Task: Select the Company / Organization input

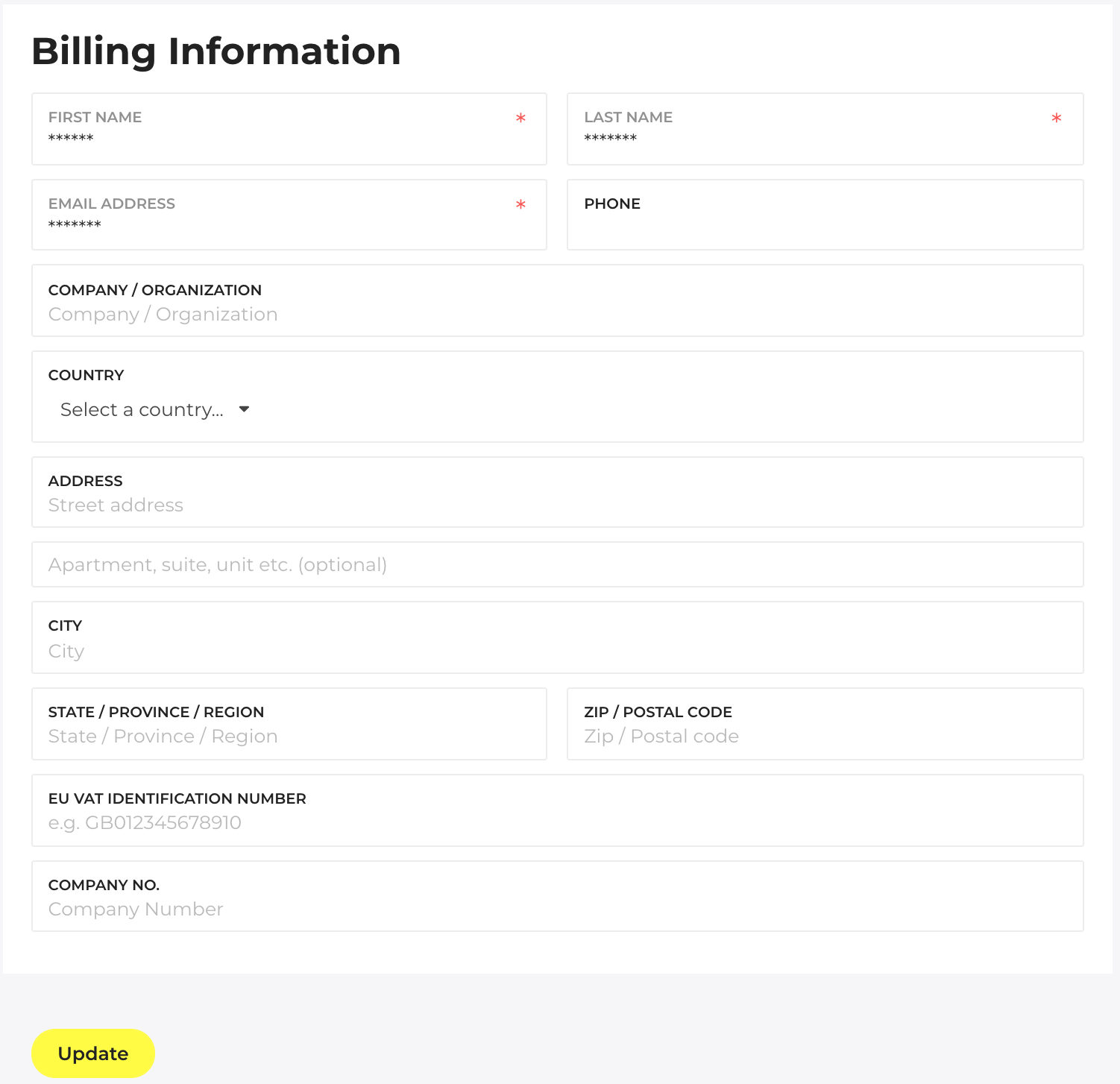Action: coord(558,300)
